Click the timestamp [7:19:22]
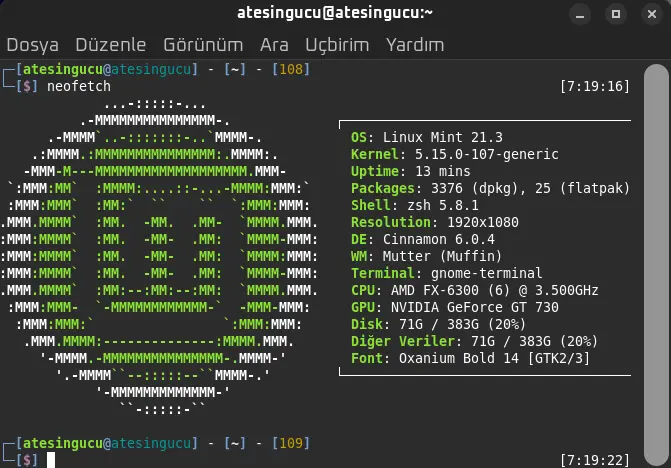Image resolution: width=671 pixels, height=468 pixels. pyautogui.click(x=595, y=460)
